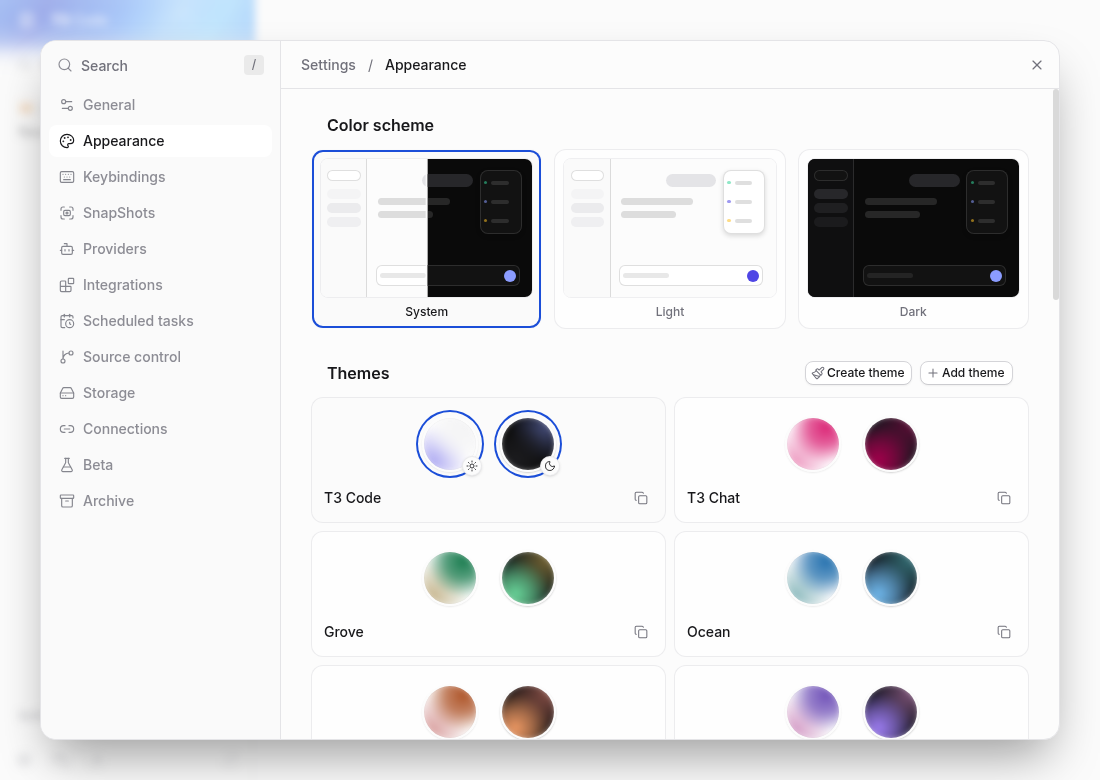Click the settings panel vertical scrollbar
The width and height of the screenshot is (1100, 780).
coord(1056,195)
